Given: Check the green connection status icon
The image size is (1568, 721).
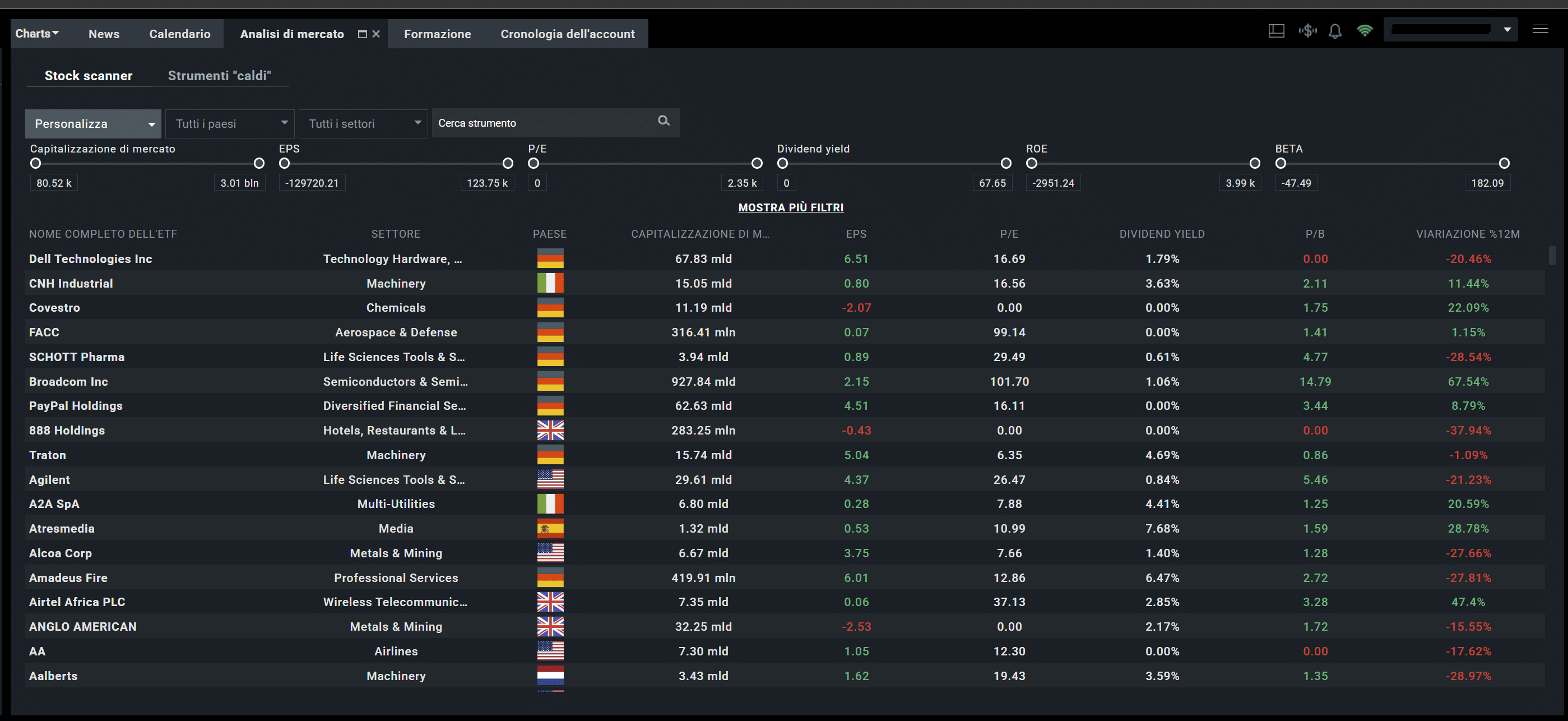Looking at the screenshot, I should (1365, 30).
